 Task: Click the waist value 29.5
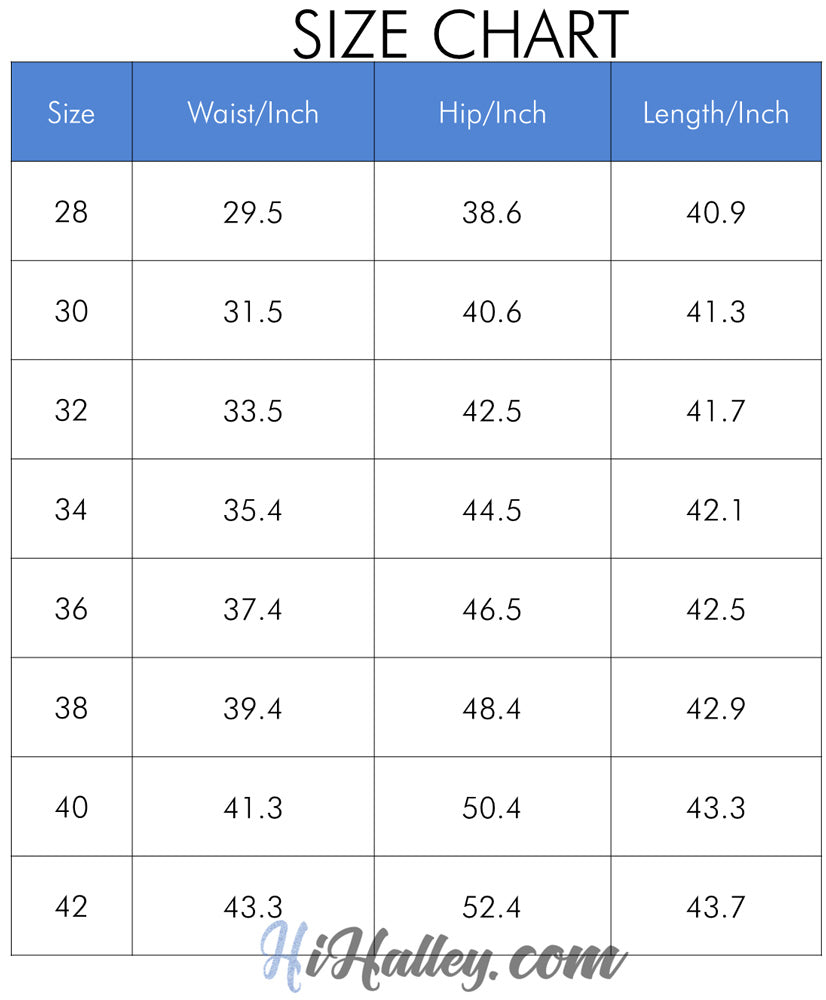pos(253,213)
